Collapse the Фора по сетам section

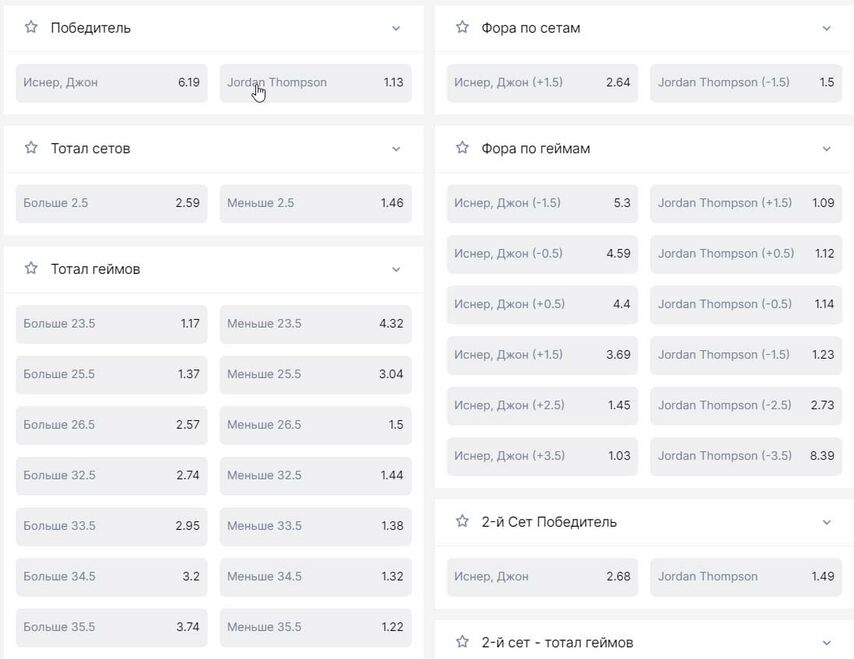click(826, 29)
